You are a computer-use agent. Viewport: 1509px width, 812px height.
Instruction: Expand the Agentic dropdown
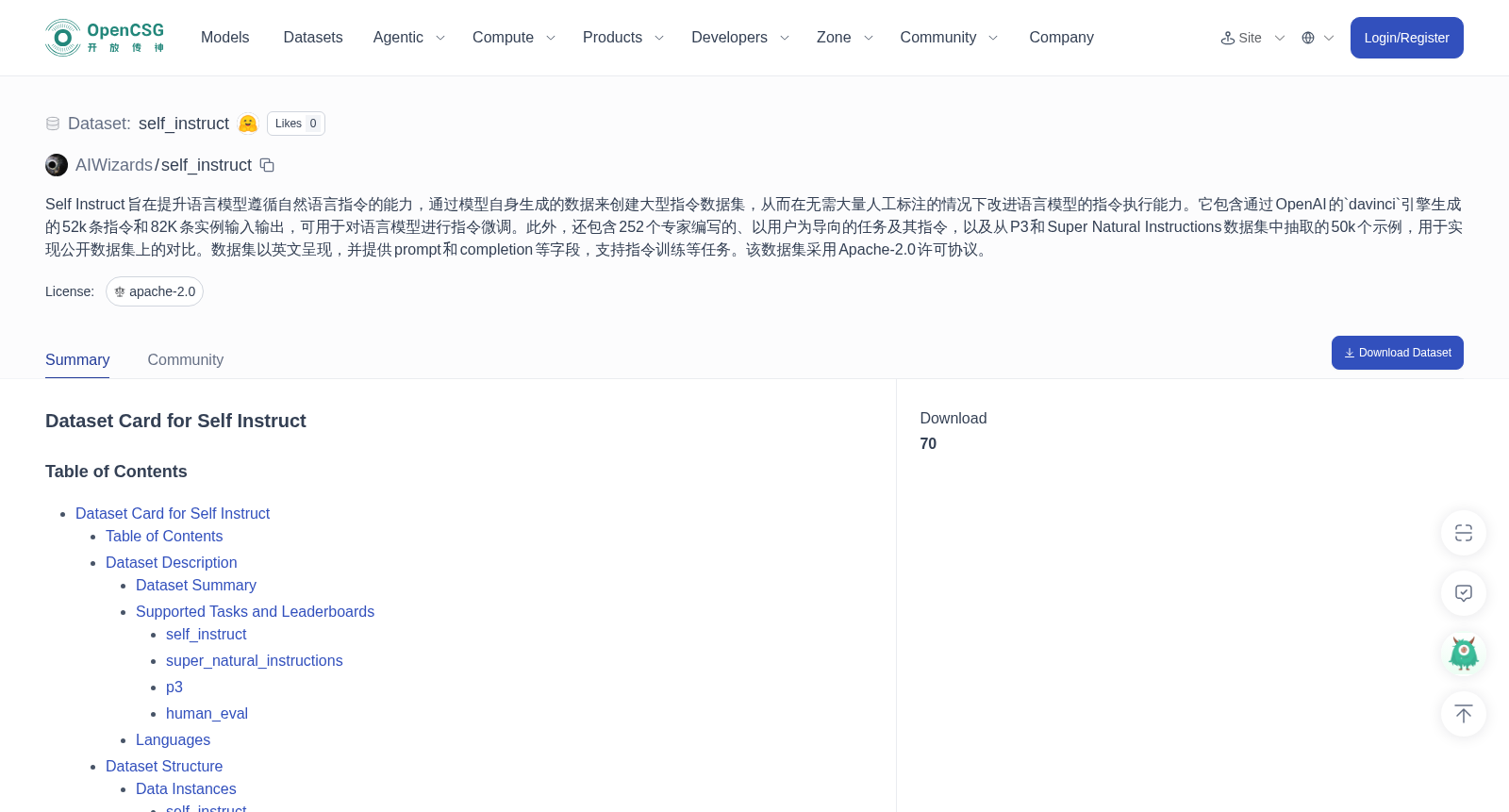click(408, 38)
